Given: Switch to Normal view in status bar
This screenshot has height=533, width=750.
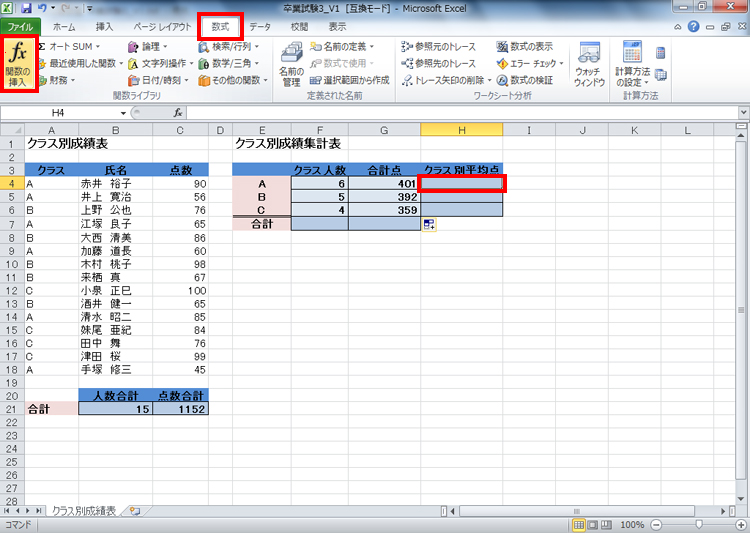Looking at the screenshot, I should tap(578, 525).
